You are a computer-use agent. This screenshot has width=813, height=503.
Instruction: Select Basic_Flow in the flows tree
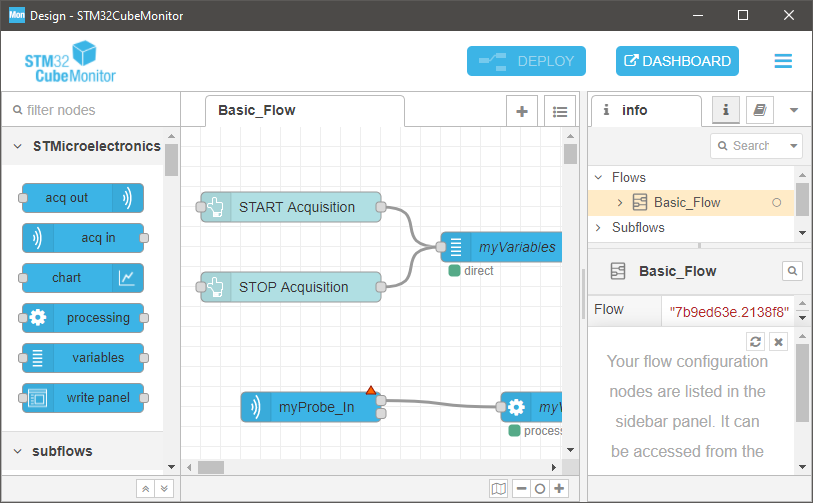click(x=691, y=202)
